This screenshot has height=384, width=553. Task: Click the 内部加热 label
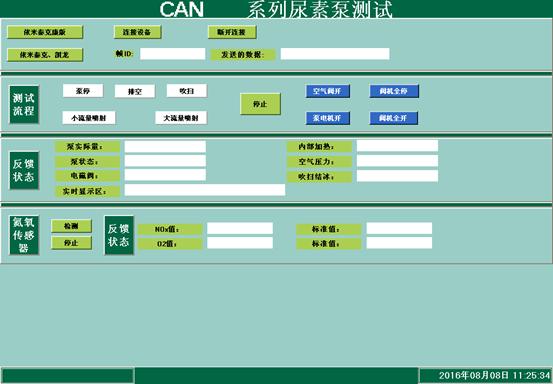[320, 147]
